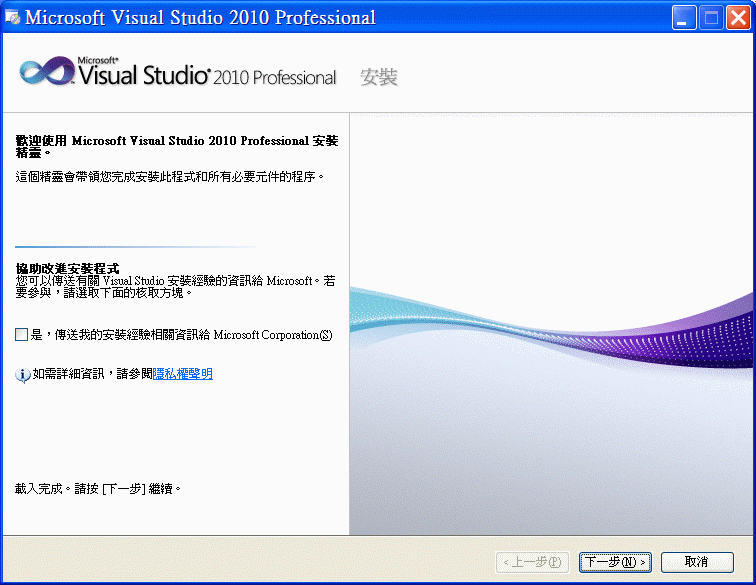Viewport: 756px width, 585px height.
Task: Click the title bar text Microsoft Visual Studio 2010 Professional
Action: coord(200,17)
